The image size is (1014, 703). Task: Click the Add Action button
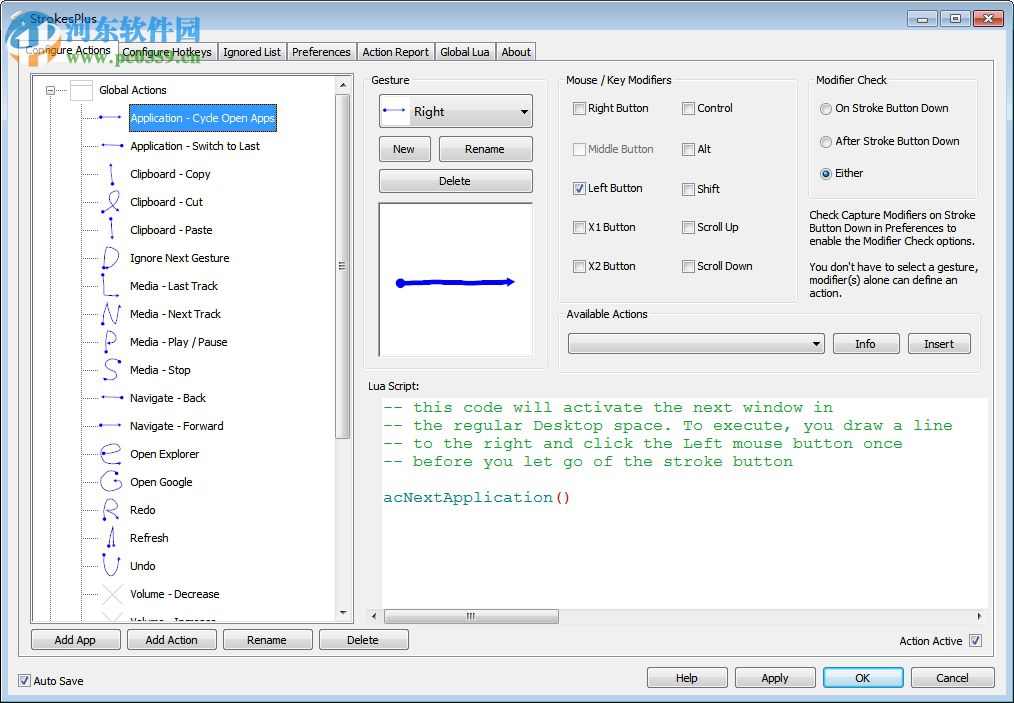171,640
